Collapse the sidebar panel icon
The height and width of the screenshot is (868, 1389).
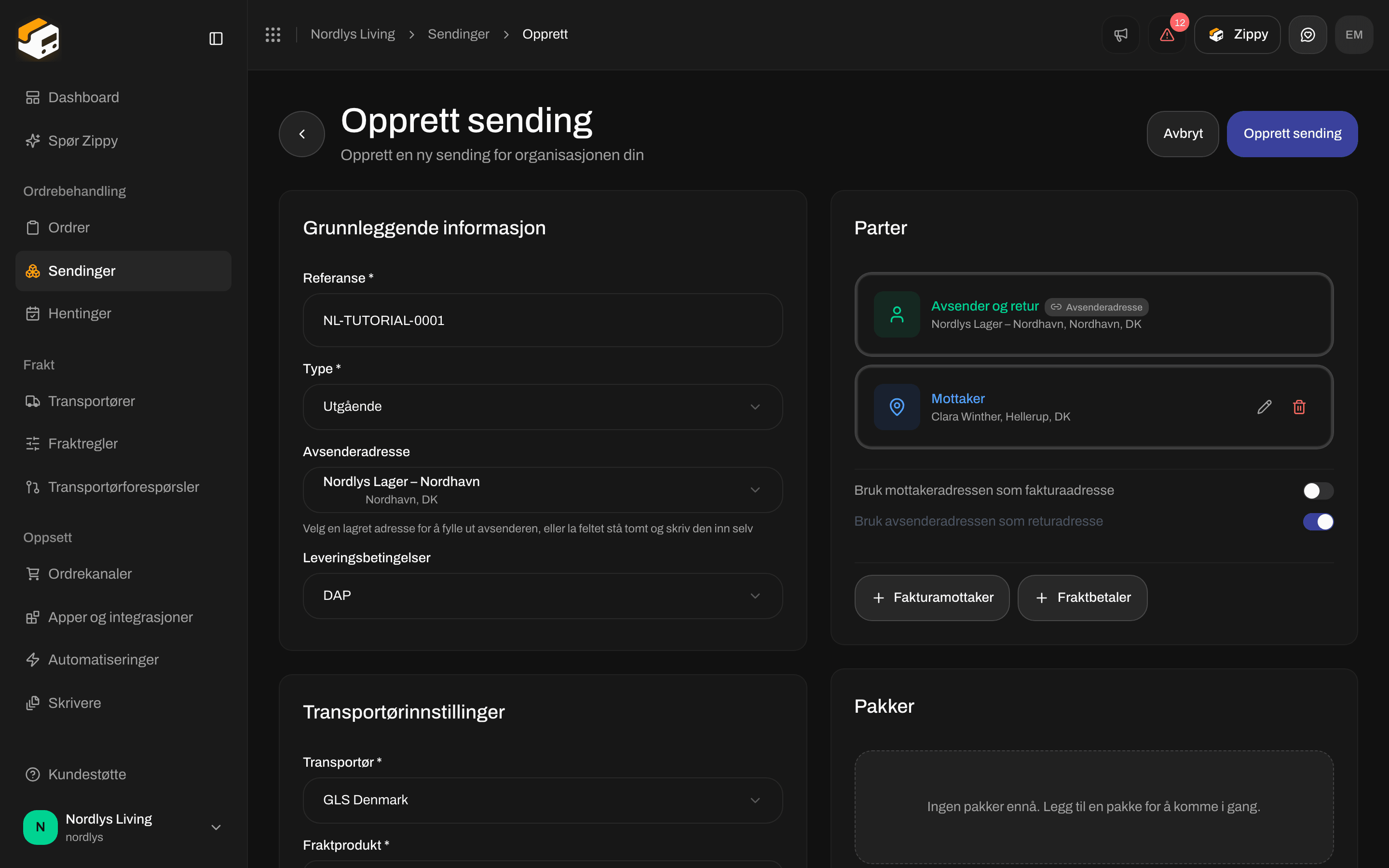tap(216, 39)
